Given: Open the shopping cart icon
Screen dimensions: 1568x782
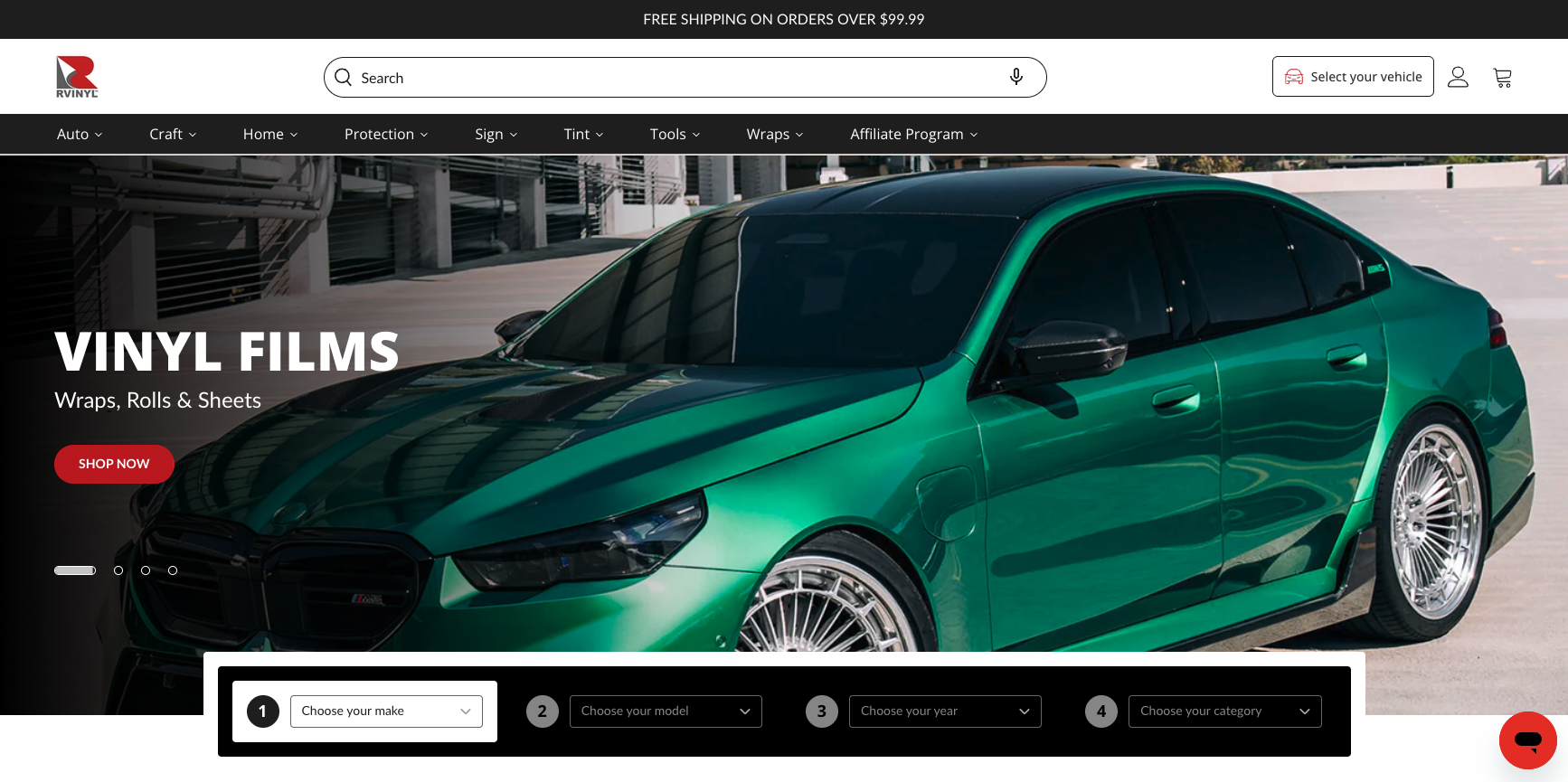Looking at the screenshot, I should 1503,78.
